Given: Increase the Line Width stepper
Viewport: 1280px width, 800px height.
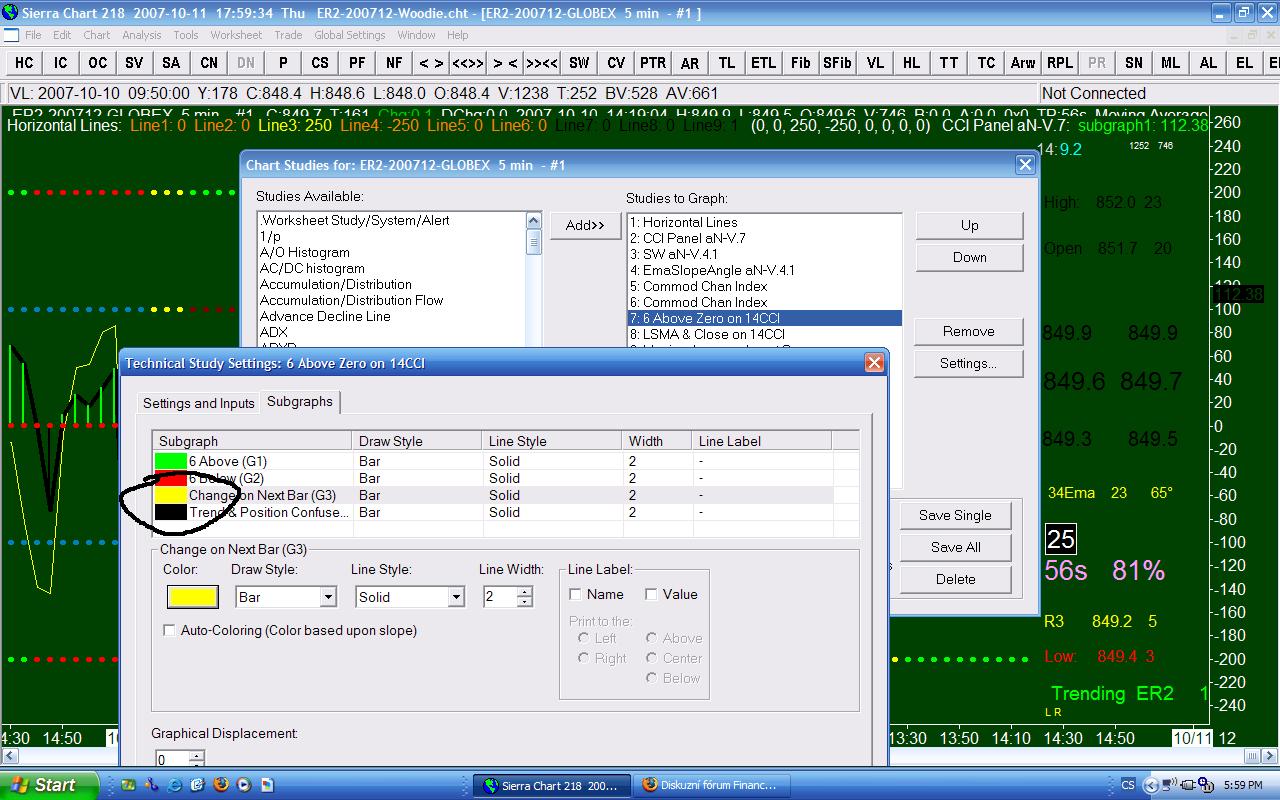Looking at the screenshot, I should (525, 592).
